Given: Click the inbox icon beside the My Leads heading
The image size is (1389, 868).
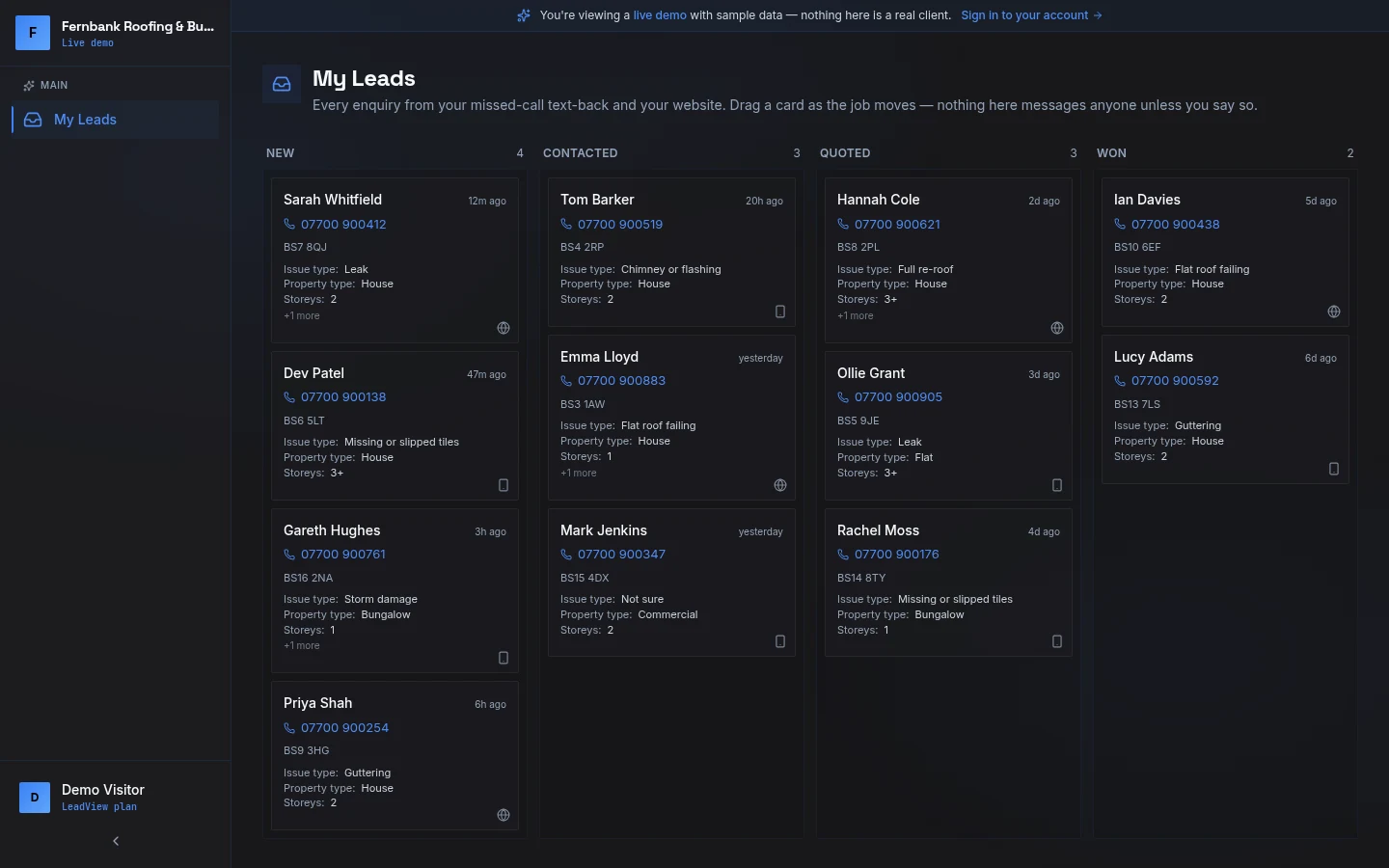Looking at the screenshot, I should 282,84.
